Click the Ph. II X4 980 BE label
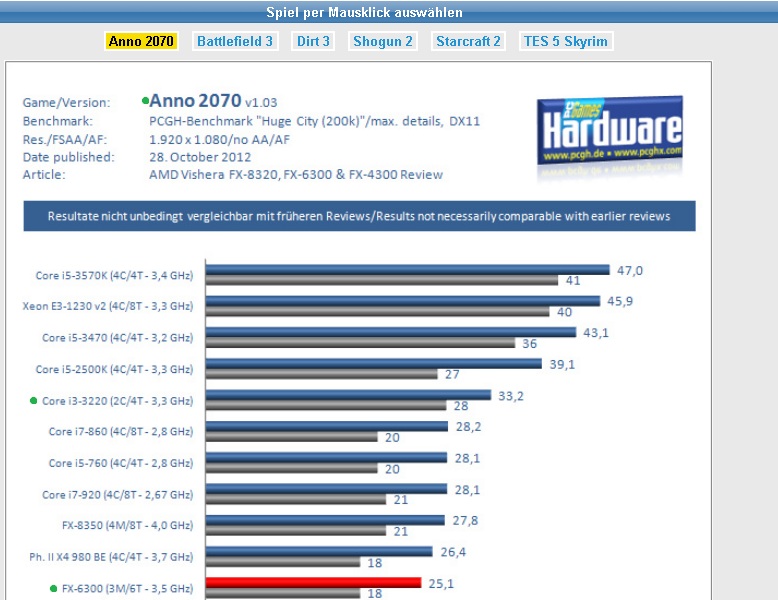This screenshot has height=600, width=778. click(111, 557)
